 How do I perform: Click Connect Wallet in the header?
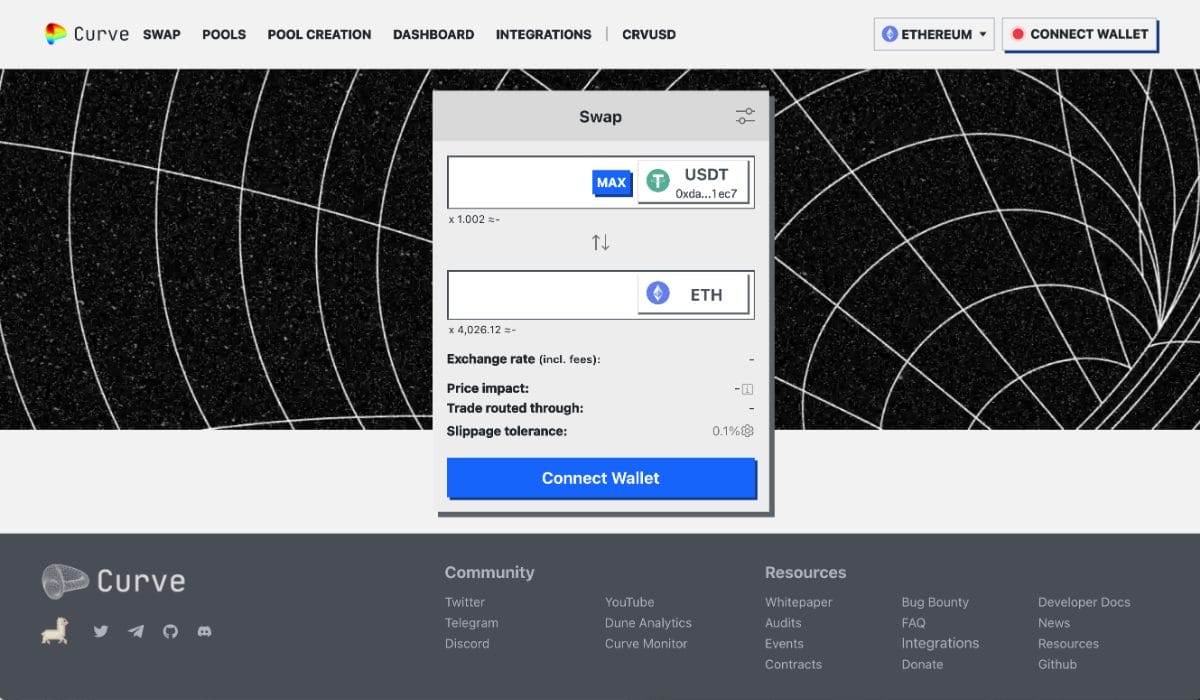pos(1079,34)
